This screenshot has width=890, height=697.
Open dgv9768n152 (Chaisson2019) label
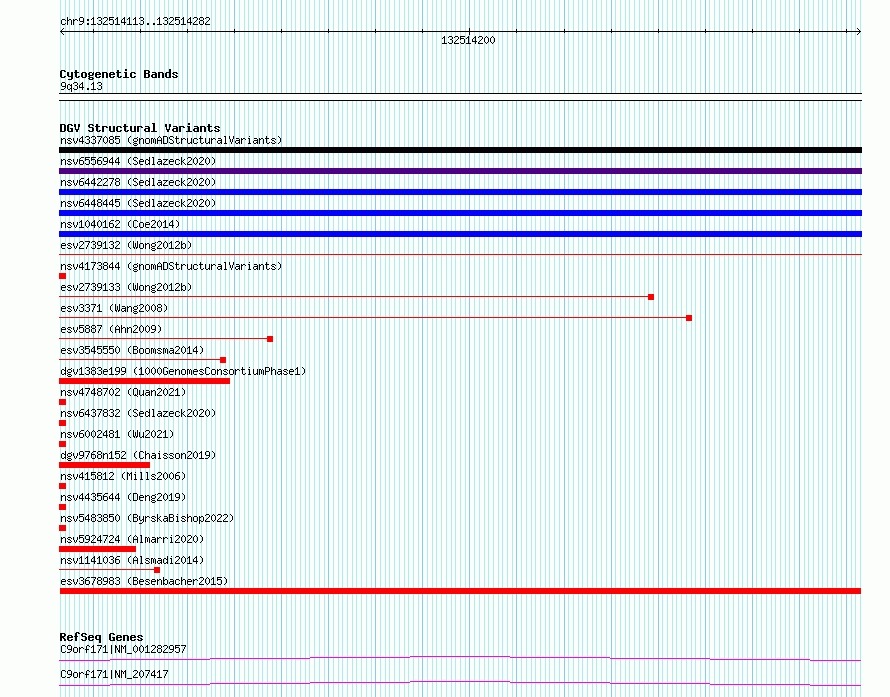[x=138, y=455]
